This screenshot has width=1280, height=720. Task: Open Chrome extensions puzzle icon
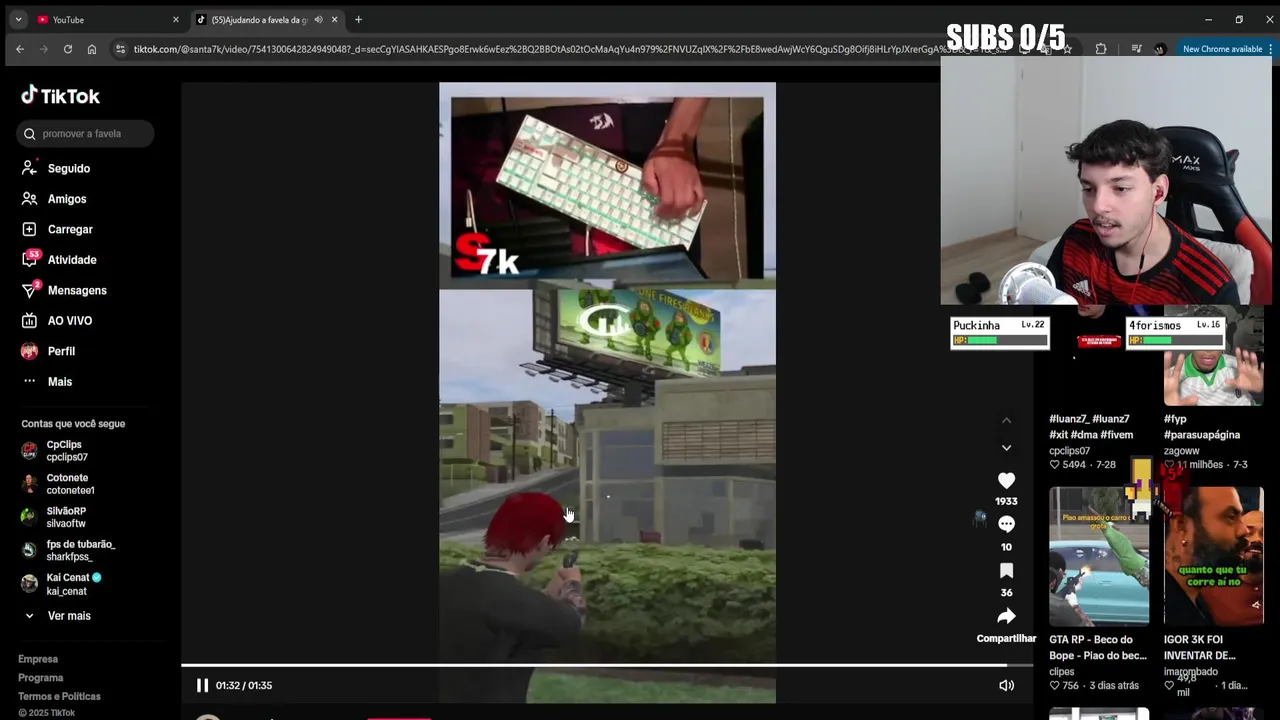click(x=1101, y=49)
